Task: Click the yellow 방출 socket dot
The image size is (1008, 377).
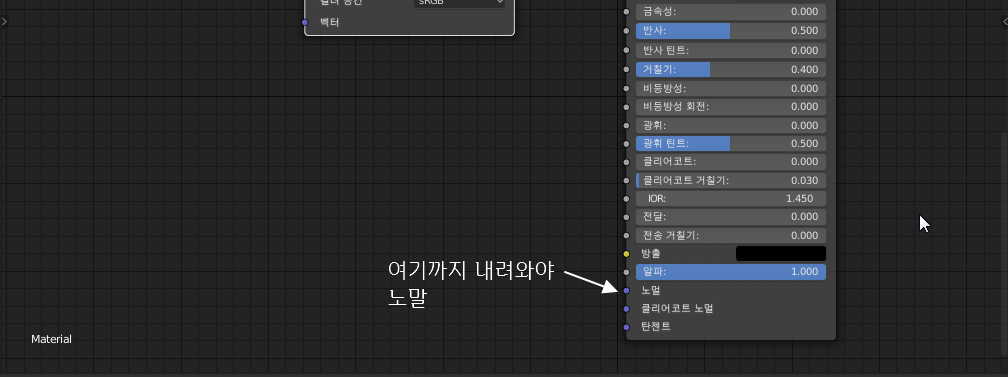Action: pos(627,254)
